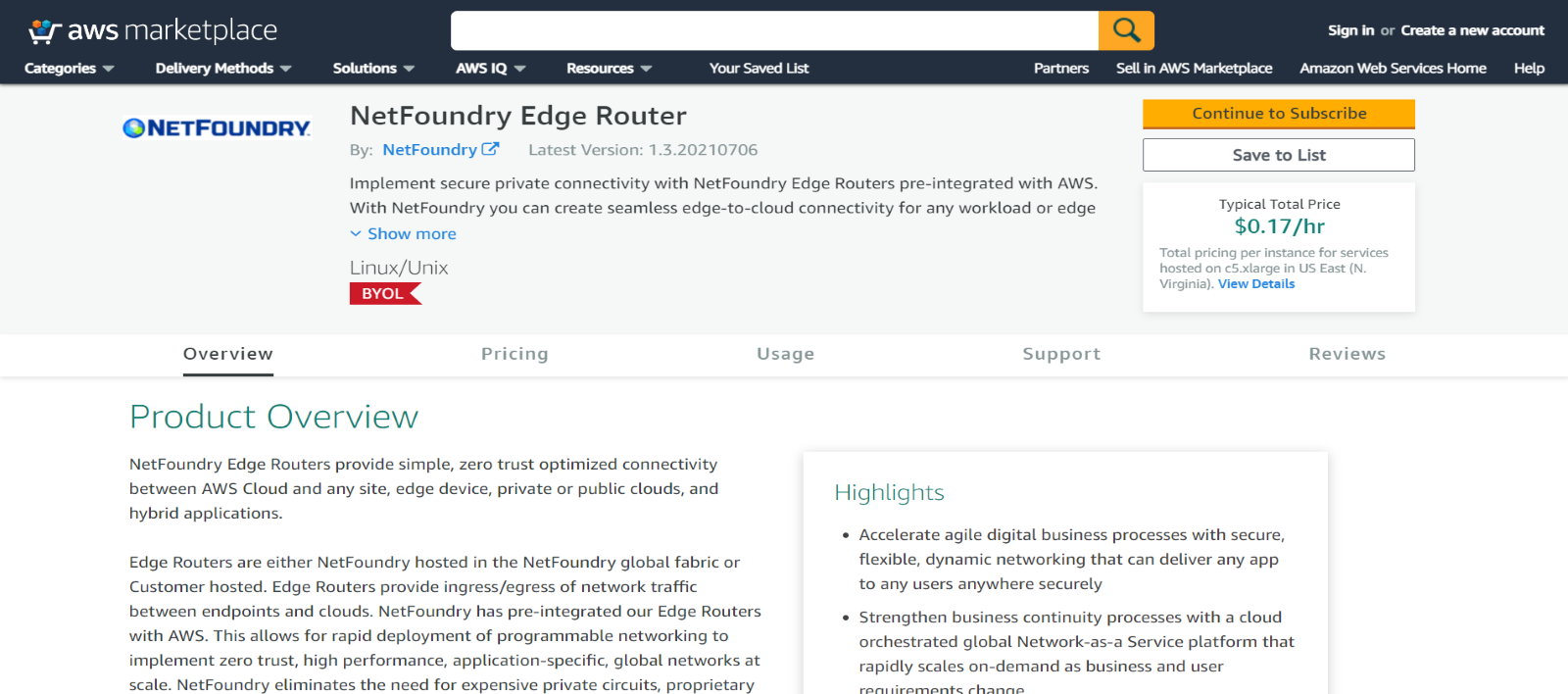This screenshot has height=694, width=1568.
Task: Select the Usage tab
Action: tap(785, 354)
